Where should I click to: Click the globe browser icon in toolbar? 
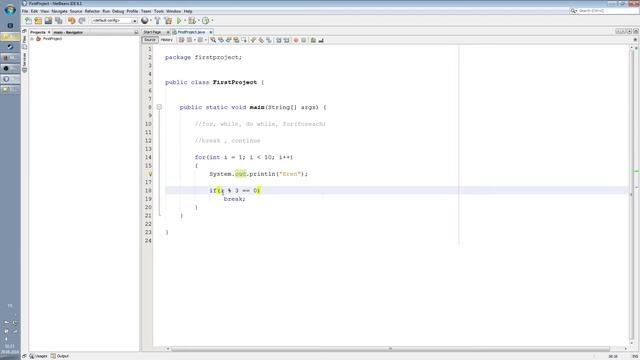[144, 20]
